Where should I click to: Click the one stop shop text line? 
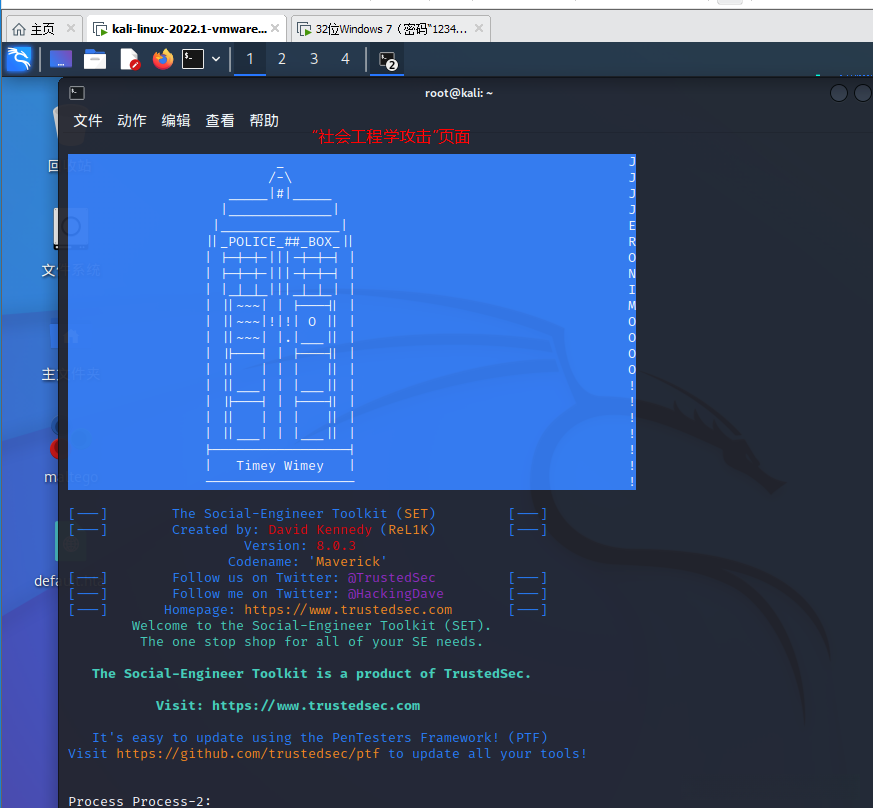click(311, 641)
